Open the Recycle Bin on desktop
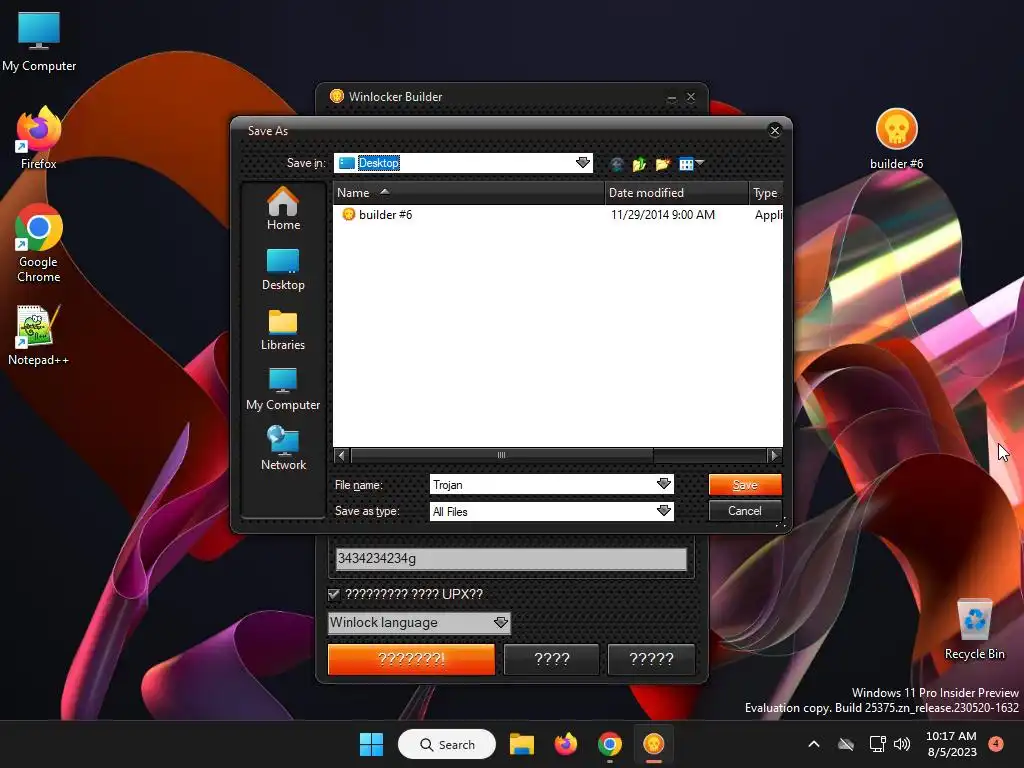 (x=974, y=629)
